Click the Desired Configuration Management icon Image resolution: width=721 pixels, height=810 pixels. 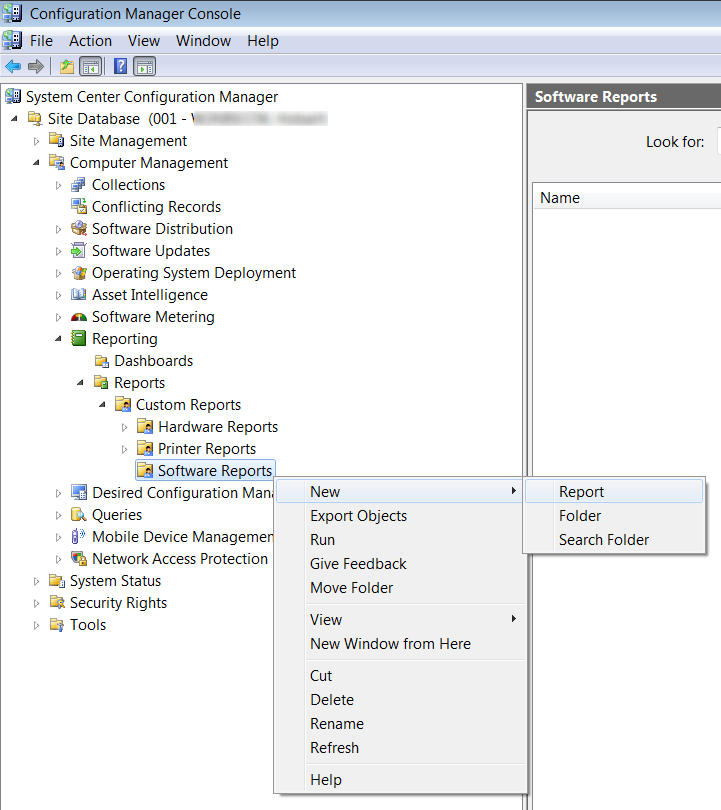(79, 492)
